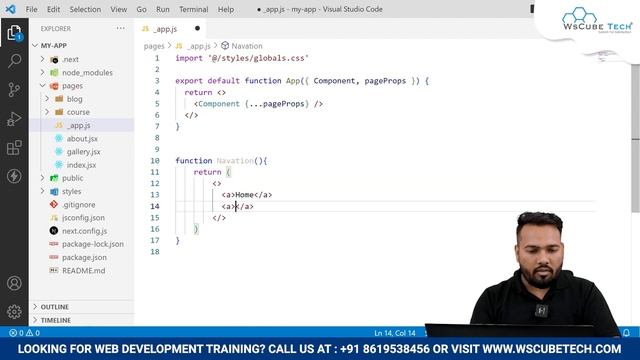This screenshot has width=640, height=360.
Task: Expand the public folder
Action: [x=42, y=178]
